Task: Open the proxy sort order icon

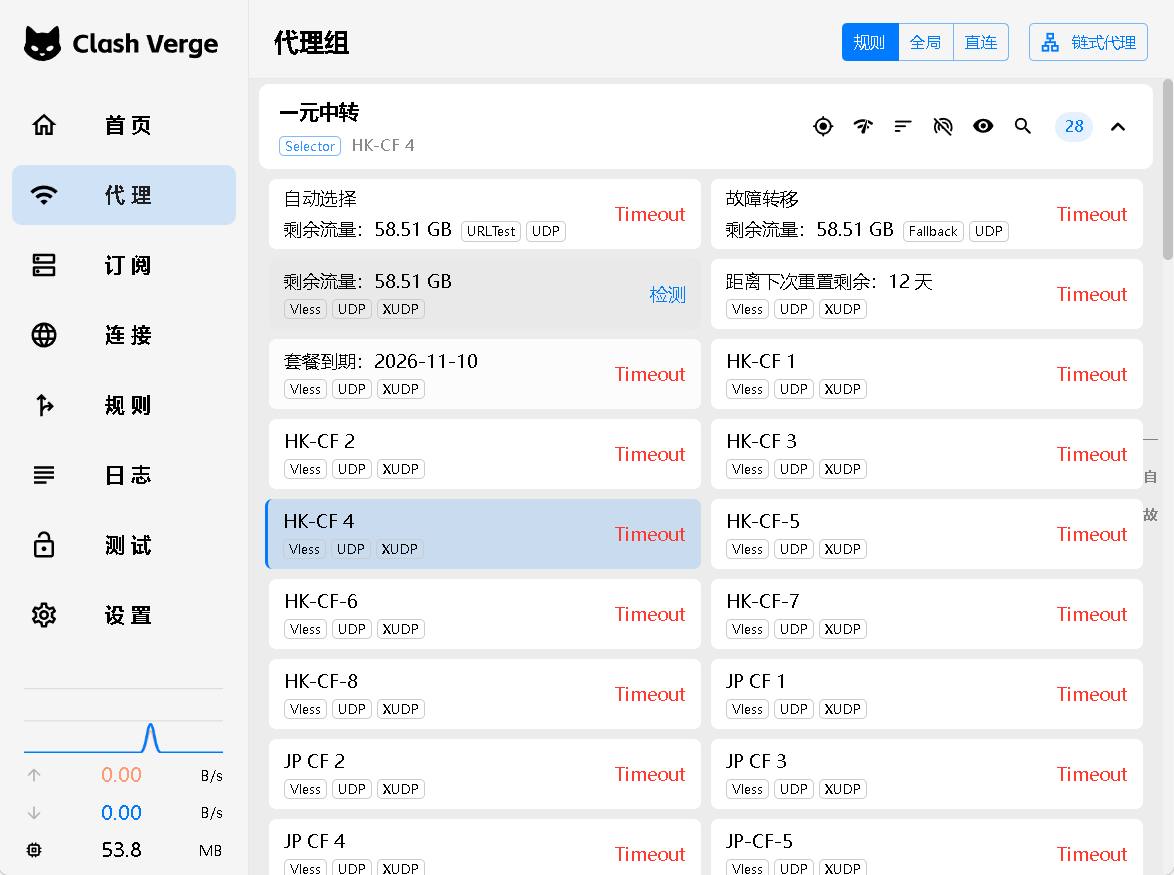Action: coord(903,126)
